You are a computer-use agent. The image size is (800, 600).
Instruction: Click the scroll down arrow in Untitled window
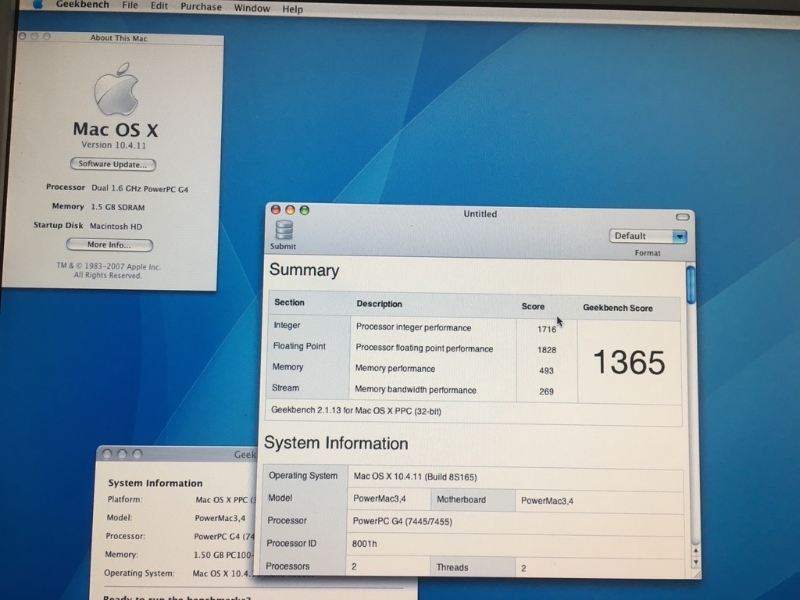point(696,562)
